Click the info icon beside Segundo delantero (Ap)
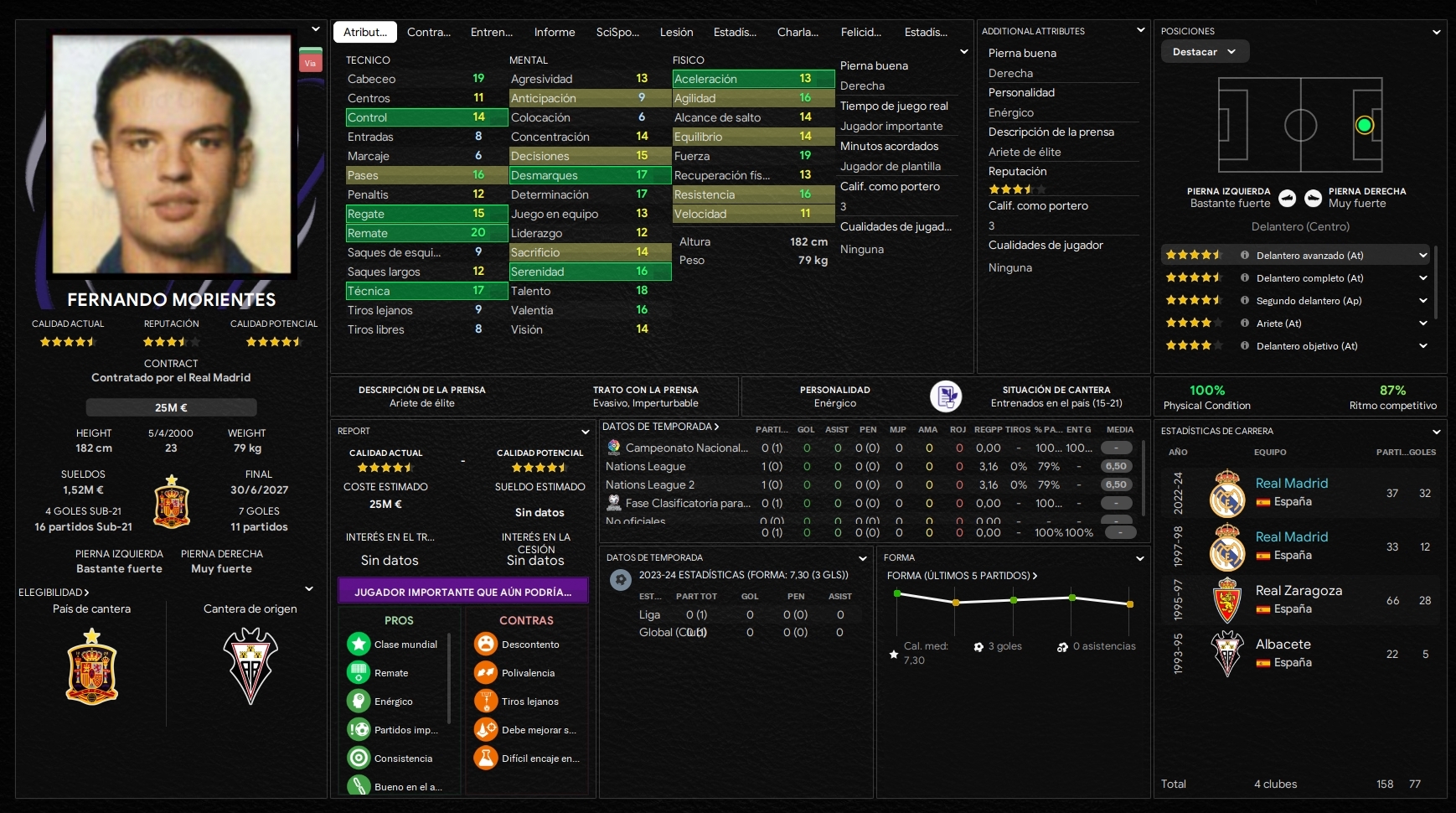 (1245, 301)
